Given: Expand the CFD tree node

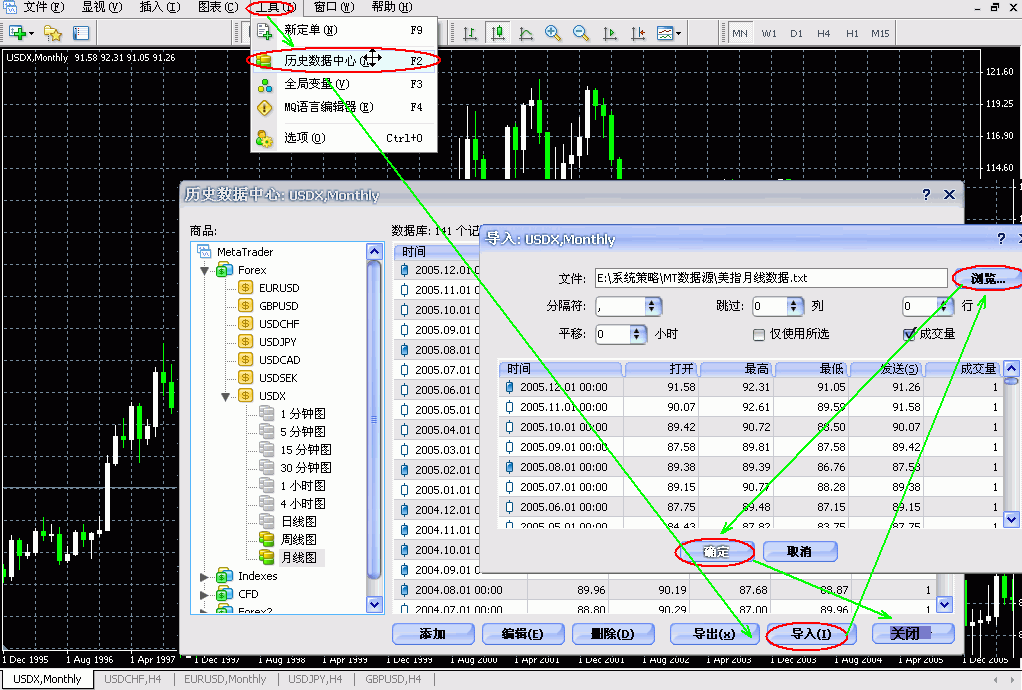Looking at the screenshot, I should click(204, 594).
